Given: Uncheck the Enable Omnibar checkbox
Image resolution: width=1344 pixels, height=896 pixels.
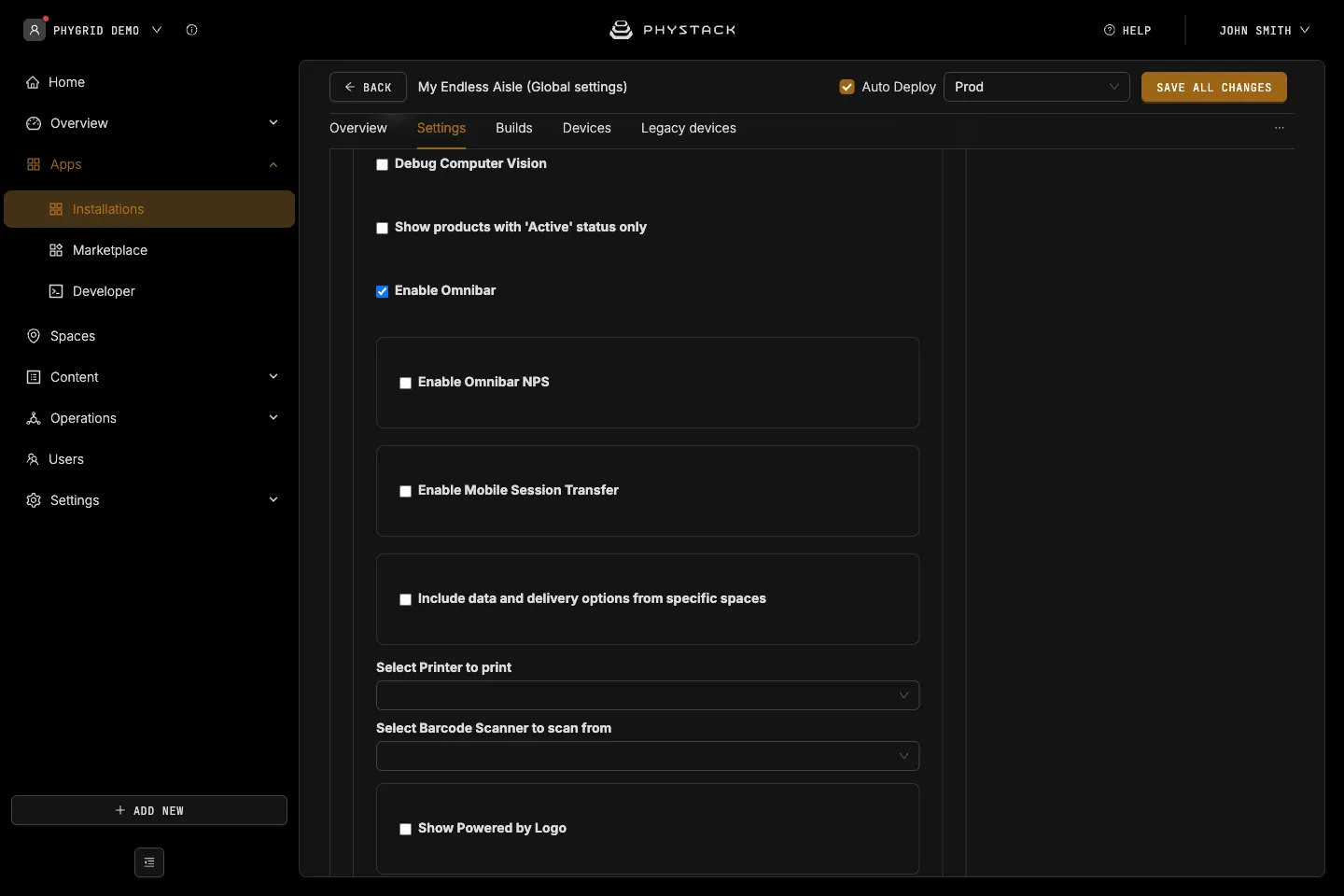Looking at the screenshot, I should click(382, 291).
